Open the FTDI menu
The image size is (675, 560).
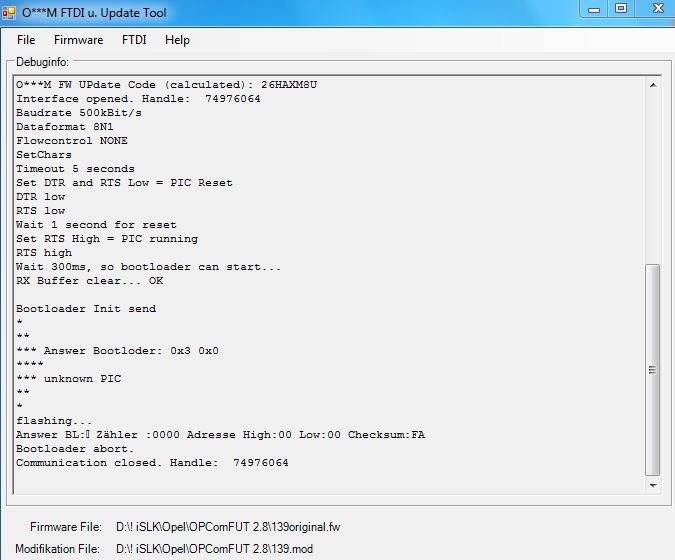(134, 40)
